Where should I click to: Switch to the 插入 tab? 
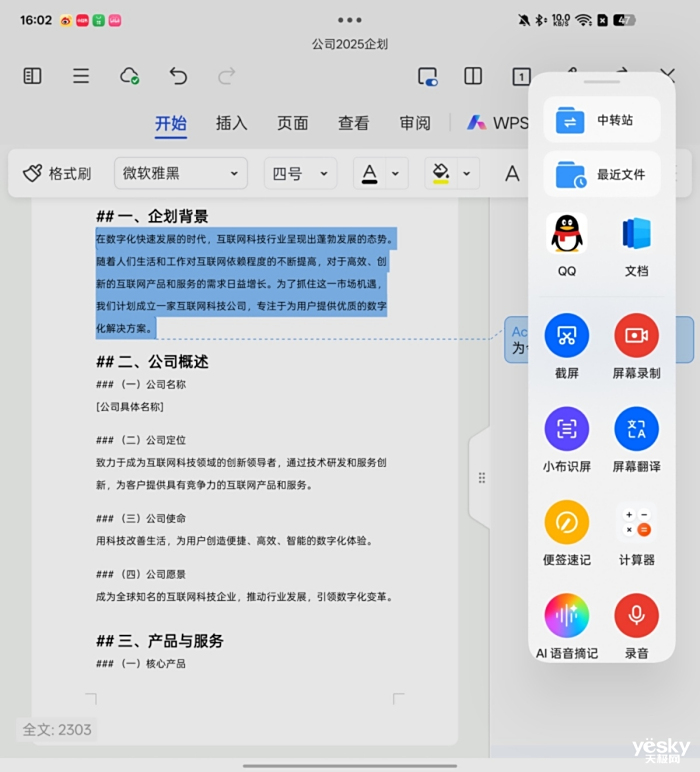click(x=231, y=123)
